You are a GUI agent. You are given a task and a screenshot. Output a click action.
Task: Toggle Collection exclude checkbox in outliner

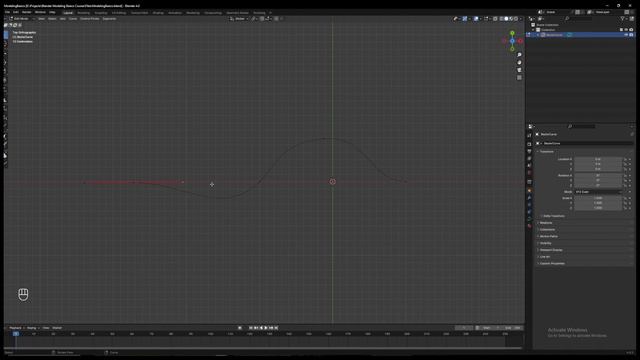coord(621,30)
